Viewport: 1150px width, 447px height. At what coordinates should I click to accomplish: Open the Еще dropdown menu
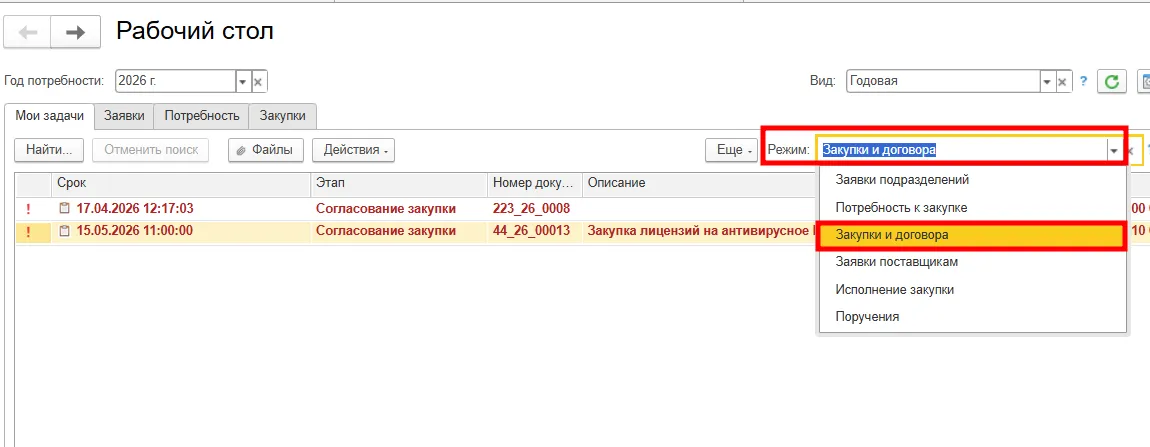[x=732, y=150]
